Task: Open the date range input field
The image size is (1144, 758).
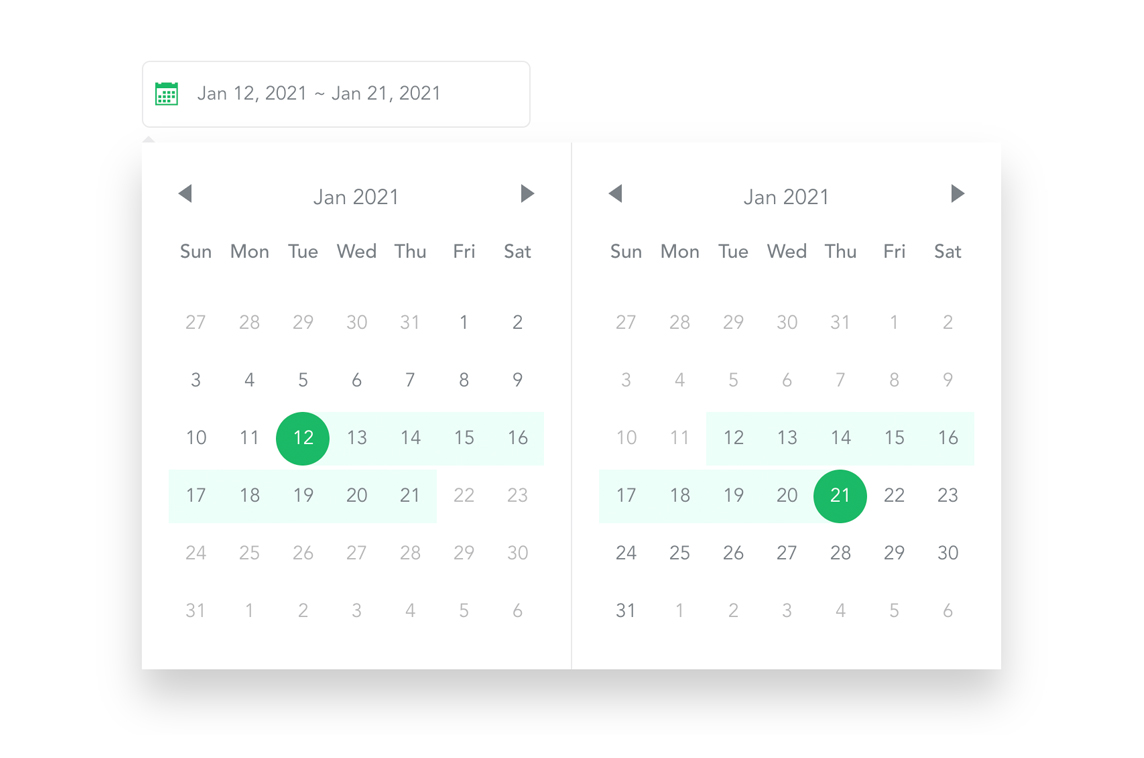Action: (336, 93)
